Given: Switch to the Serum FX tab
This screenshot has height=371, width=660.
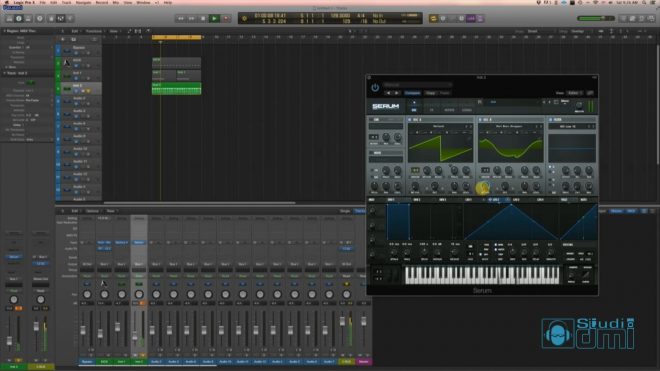Looking at the screenshot, I should click(x=431, y=110).
